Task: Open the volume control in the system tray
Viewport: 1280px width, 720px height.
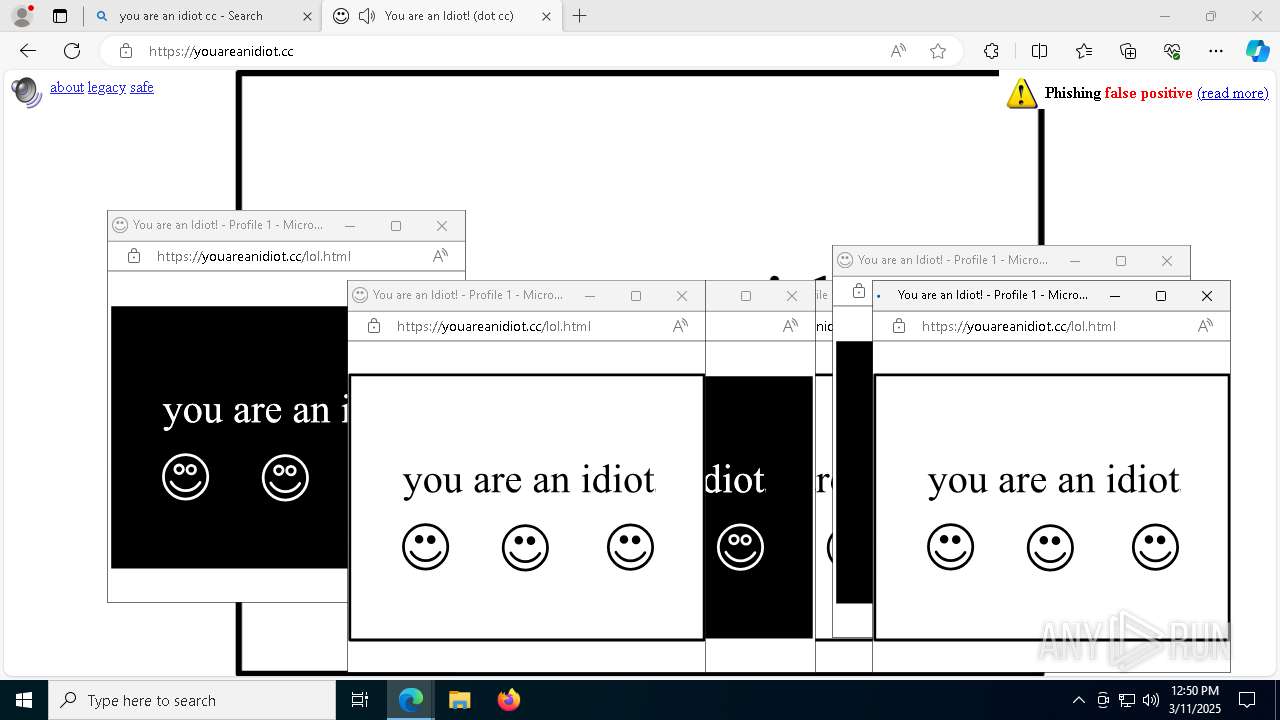Action: (x=1150, y=700)
